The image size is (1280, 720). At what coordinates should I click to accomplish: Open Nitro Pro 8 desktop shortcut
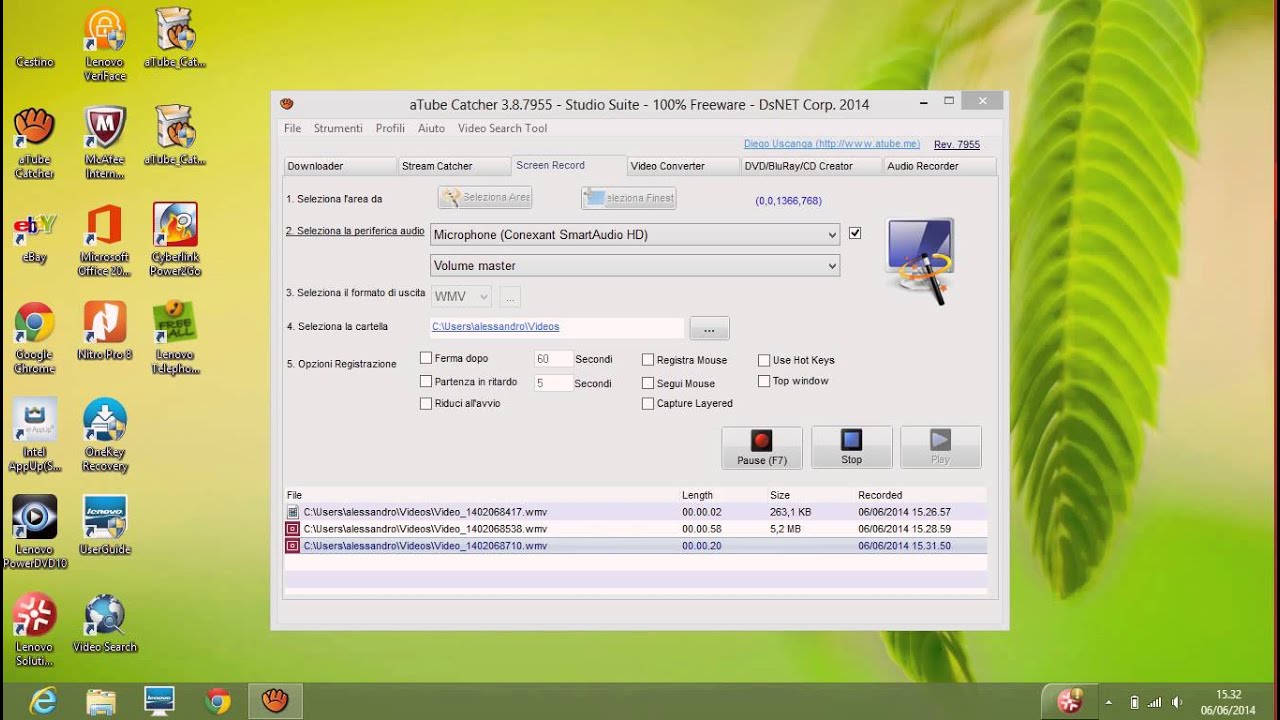pos(105,331)
